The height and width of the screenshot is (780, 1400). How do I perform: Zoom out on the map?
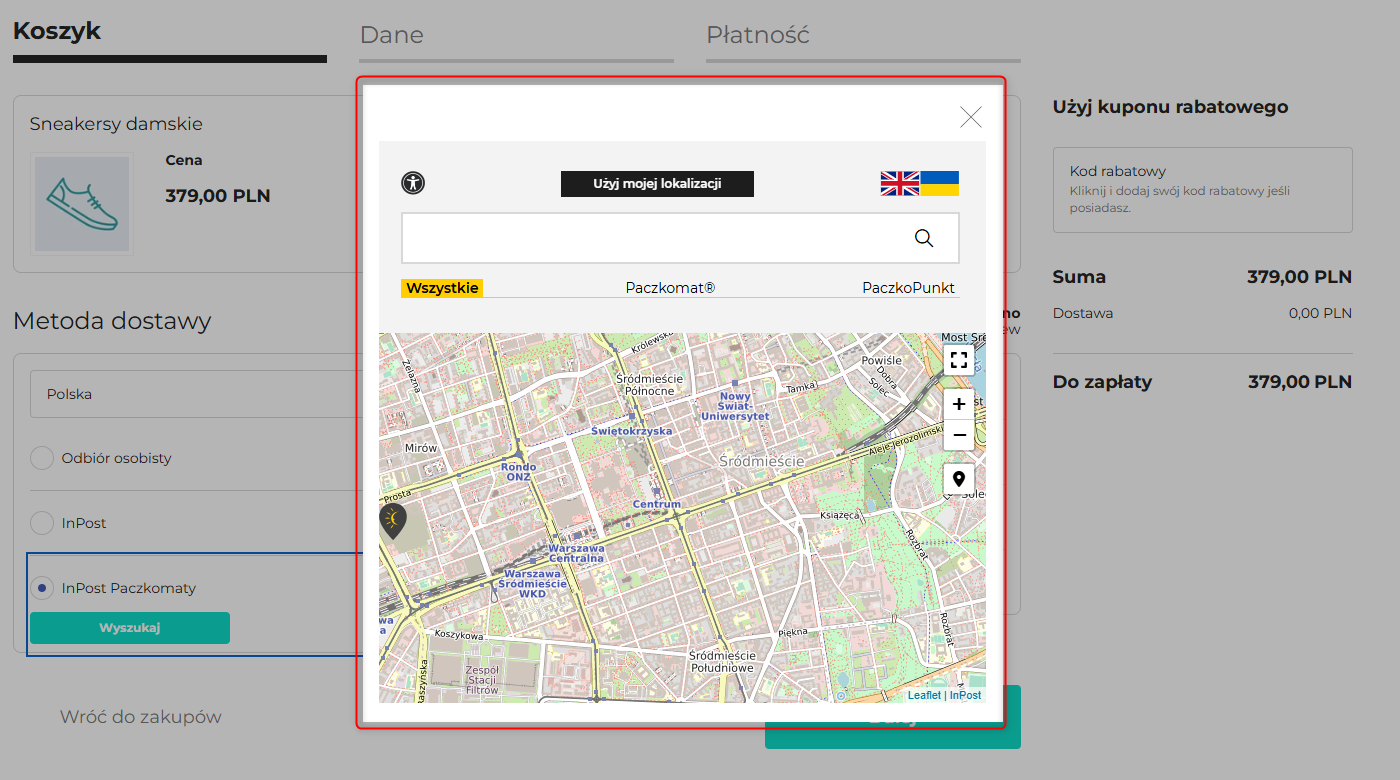[959, 435]
